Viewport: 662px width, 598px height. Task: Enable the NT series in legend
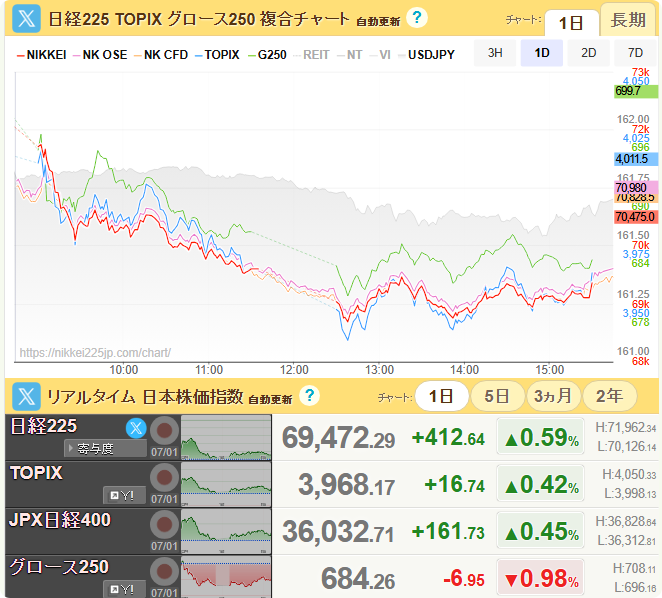point(350,55)
